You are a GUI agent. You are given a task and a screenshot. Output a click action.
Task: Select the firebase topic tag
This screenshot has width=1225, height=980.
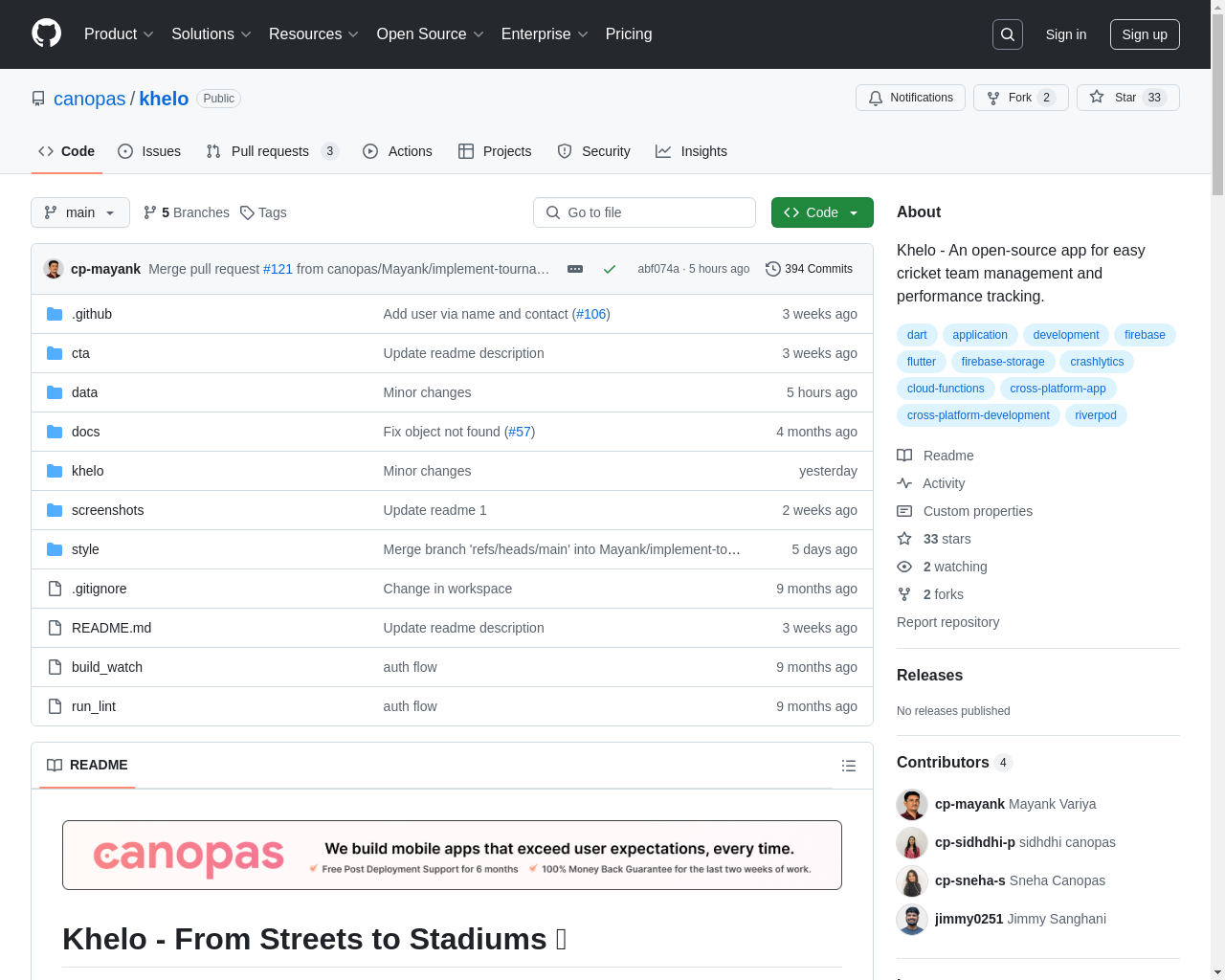[x=1145, y=335]
